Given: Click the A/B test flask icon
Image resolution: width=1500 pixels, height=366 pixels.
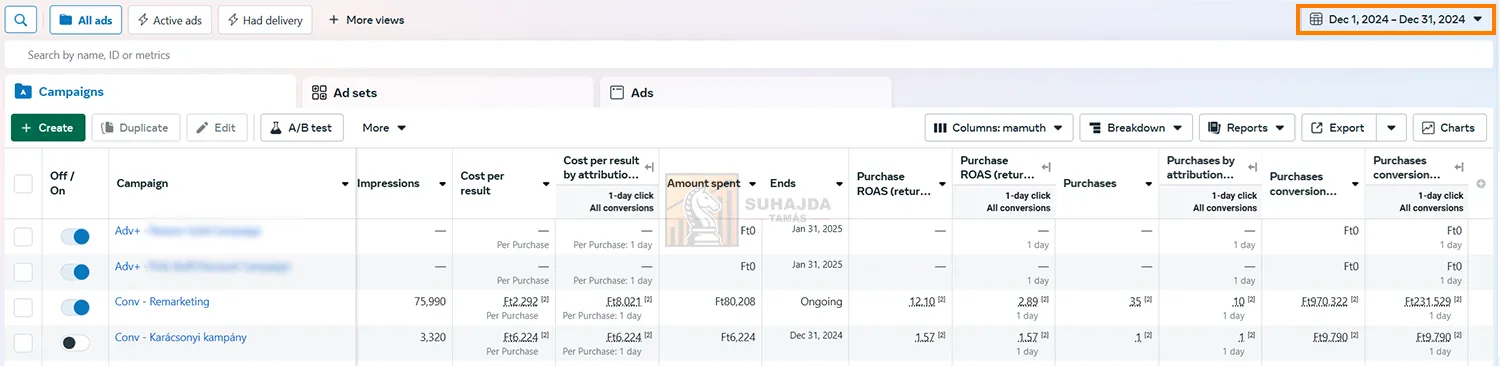Looking at the screenshot, I should (x=277, y=128).
